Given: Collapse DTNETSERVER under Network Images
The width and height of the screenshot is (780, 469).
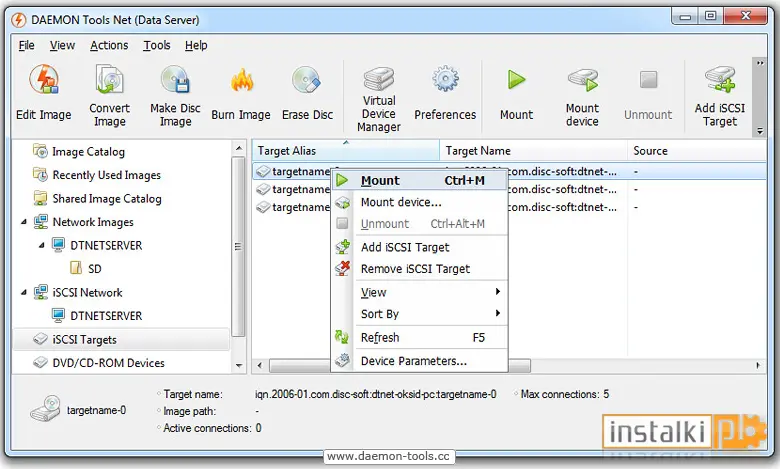Looking at the screenshot, I should [x=42, y=245].
